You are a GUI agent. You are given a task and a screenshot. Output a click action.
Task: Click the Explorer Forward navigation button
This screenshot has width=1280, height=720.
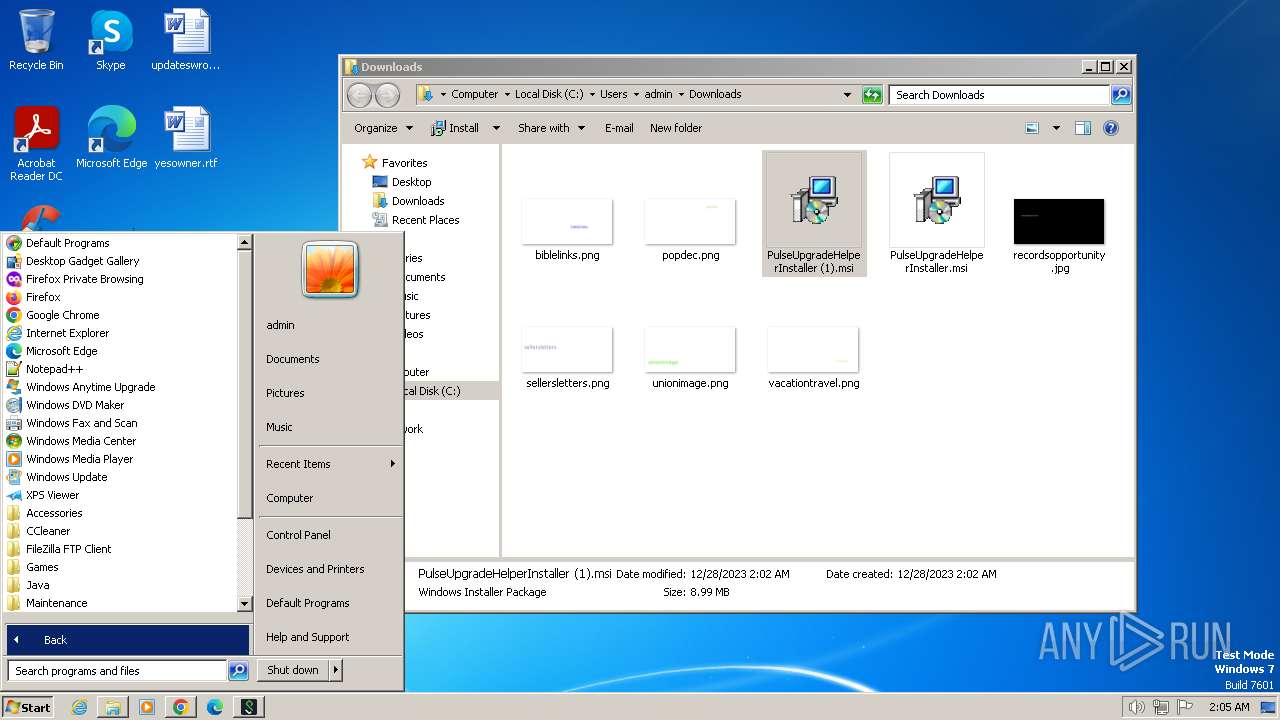click(x=387, y=95)
